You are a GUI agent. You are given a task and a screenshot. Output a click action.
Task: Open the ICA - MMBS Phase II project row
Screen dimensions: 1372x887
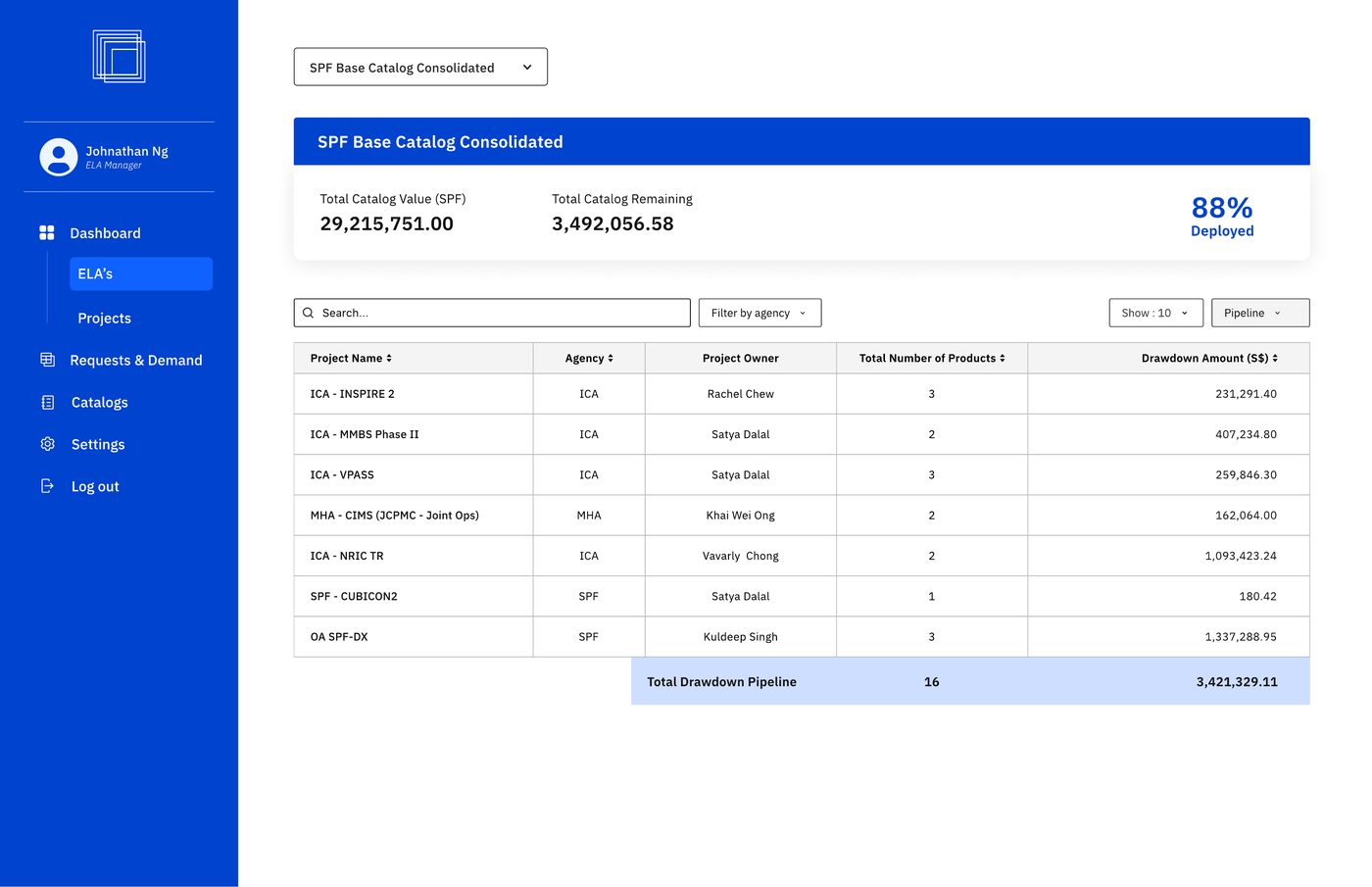(x=802, y=434)
